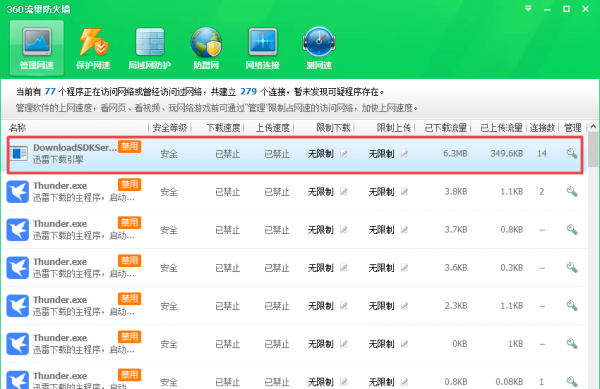600x389 pixels.
Task: Click the DownloadSDKServer program icon
Action: [18, 154]
